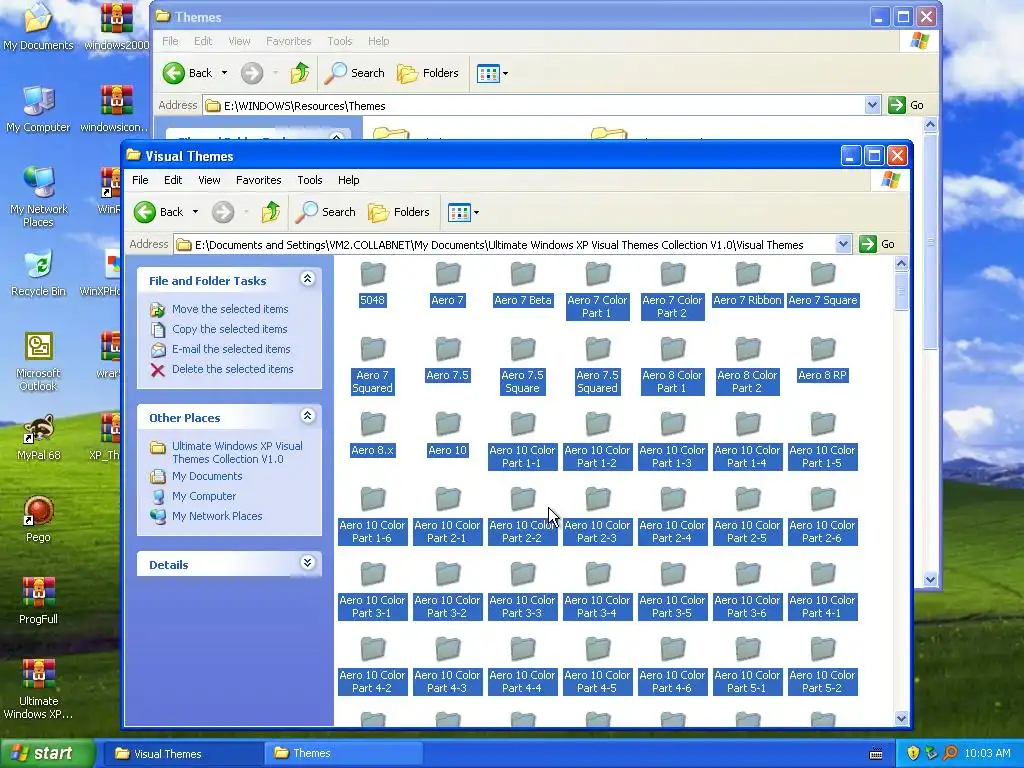Open Help menu in Visual Themes window
The height and width of the screenshot is (768, 1024).
pyautogui.click(x=348, y=180)
